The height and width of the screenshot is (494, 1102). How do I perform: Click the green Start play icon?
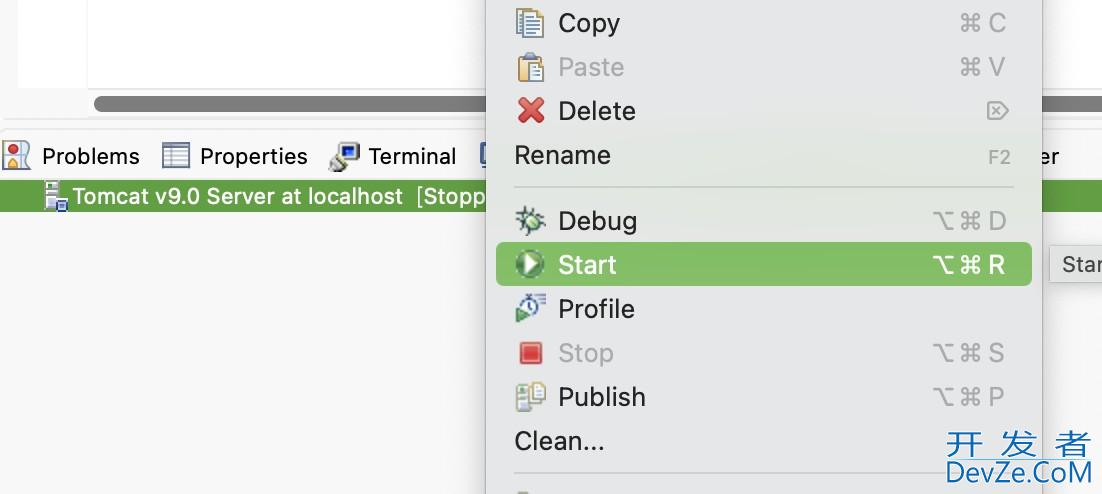[529, 265]
